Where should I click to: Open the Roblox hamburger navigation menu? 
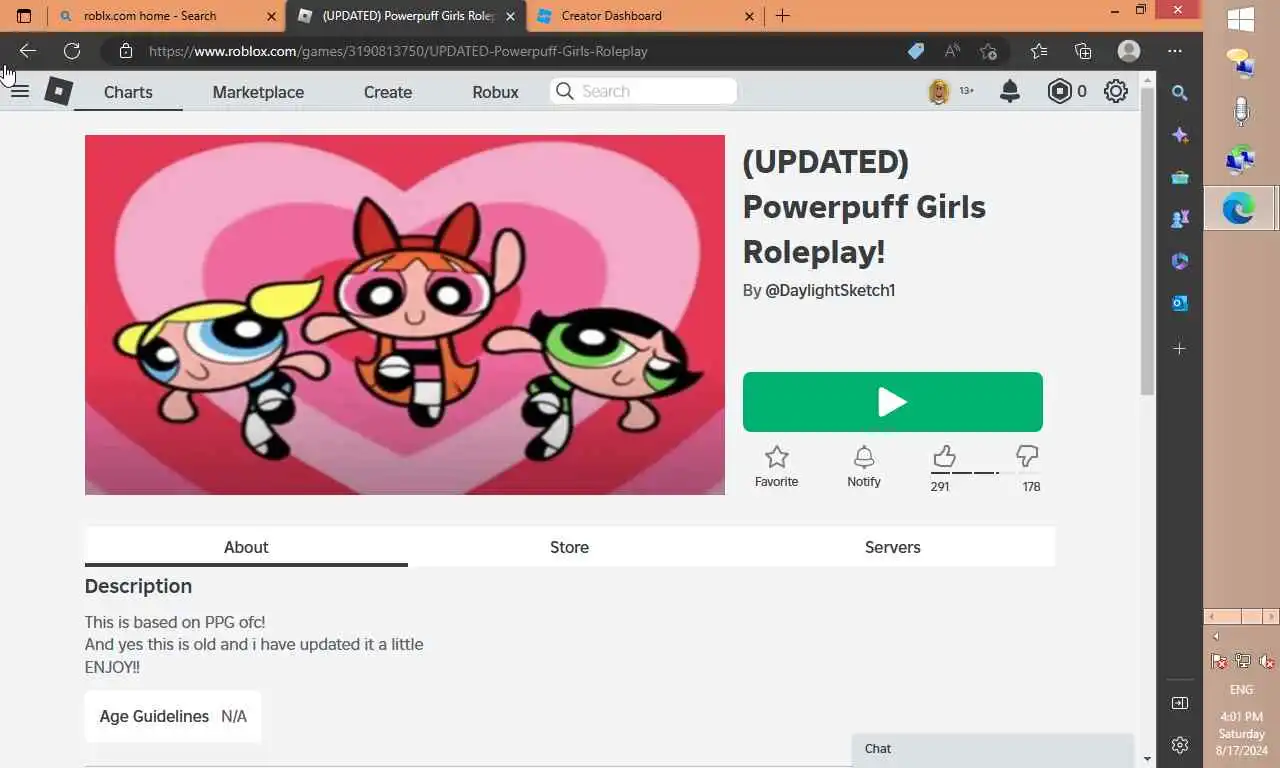click(x=20, y=92)
